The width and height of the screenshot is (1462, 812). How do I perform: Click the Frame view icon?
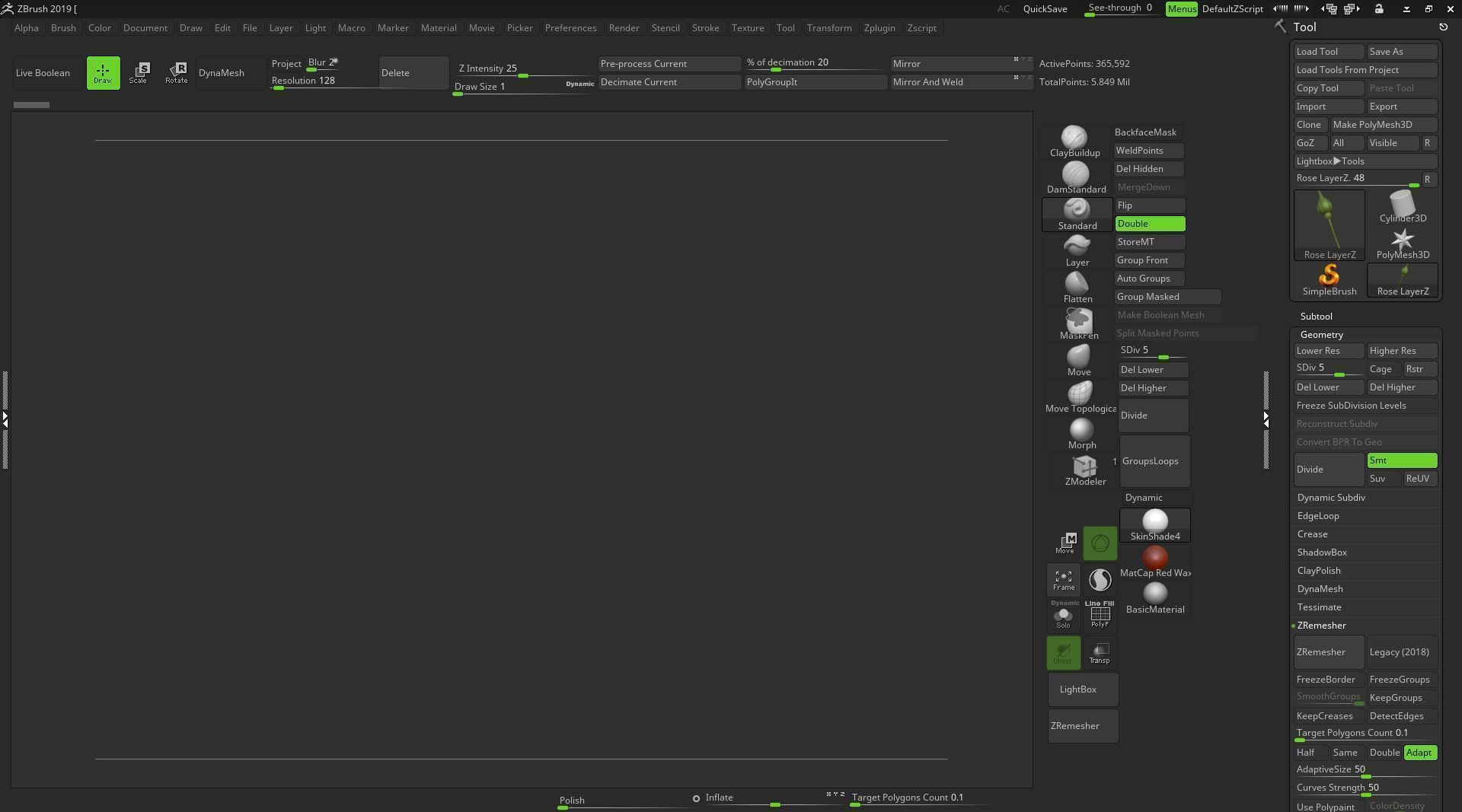coord(1064,580)
